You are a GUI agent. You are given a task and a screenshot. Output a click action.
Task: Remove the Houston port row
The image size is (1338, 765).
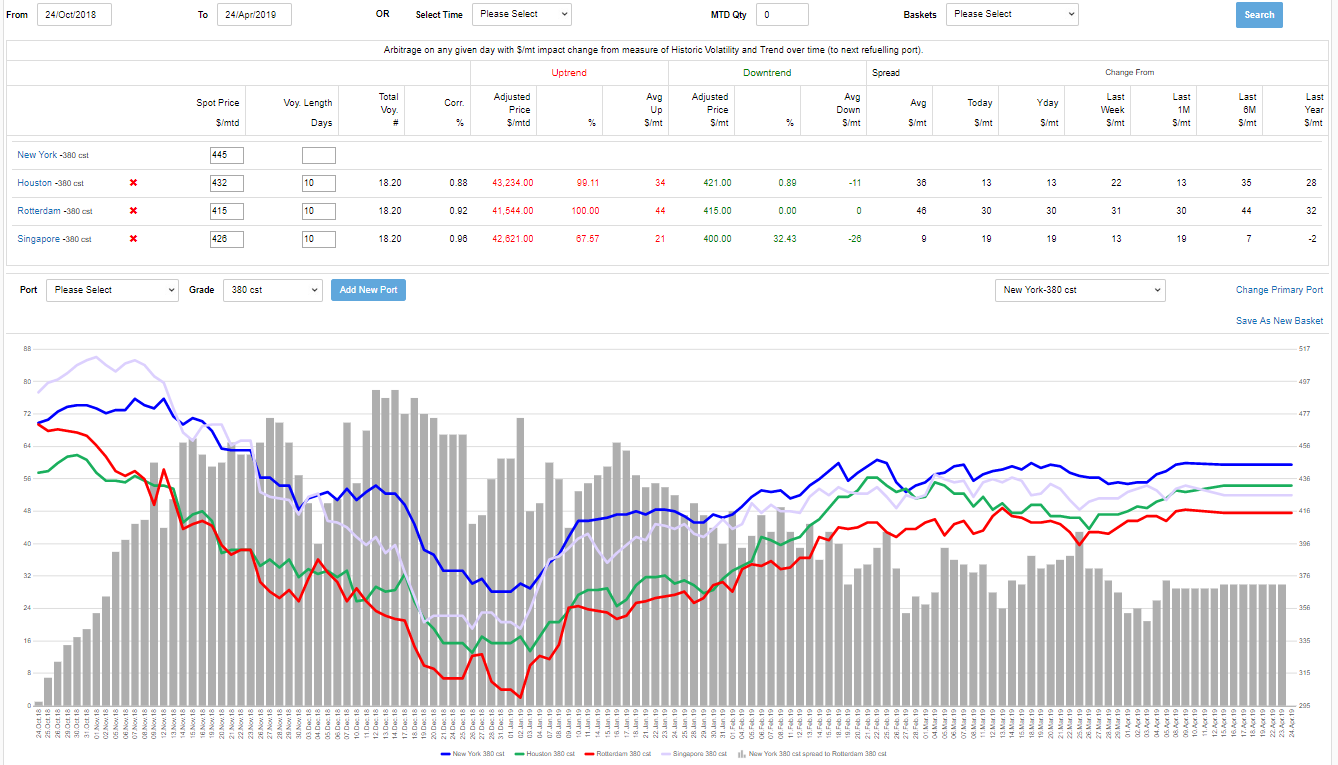[133, 183]
